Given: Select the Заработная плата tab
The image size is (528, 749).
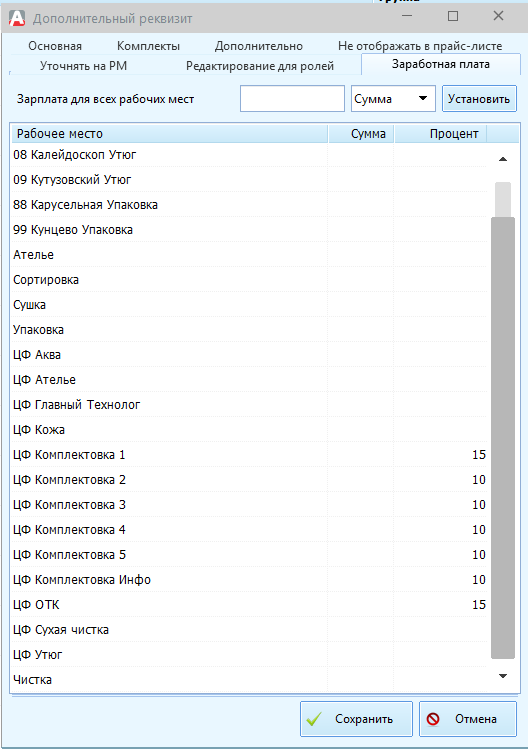Looking at the screenshot, I should (441, 64).
